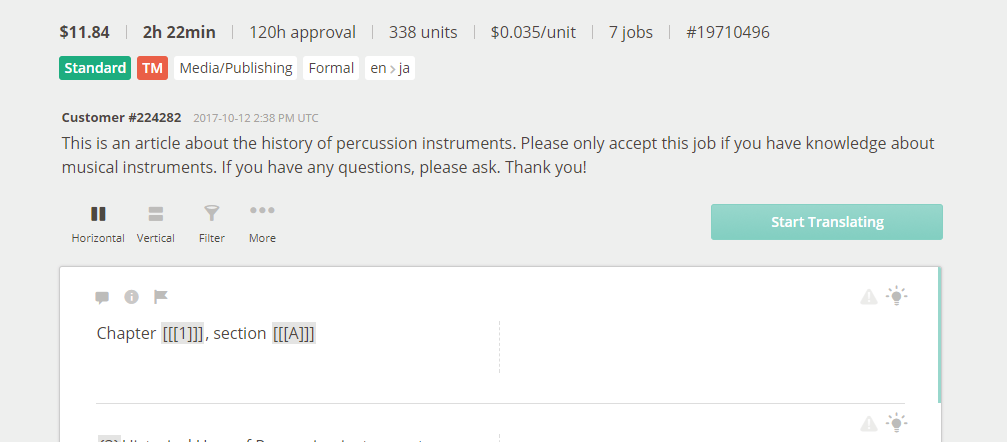
Task: Flag the first segment
Action: (161, 297)
